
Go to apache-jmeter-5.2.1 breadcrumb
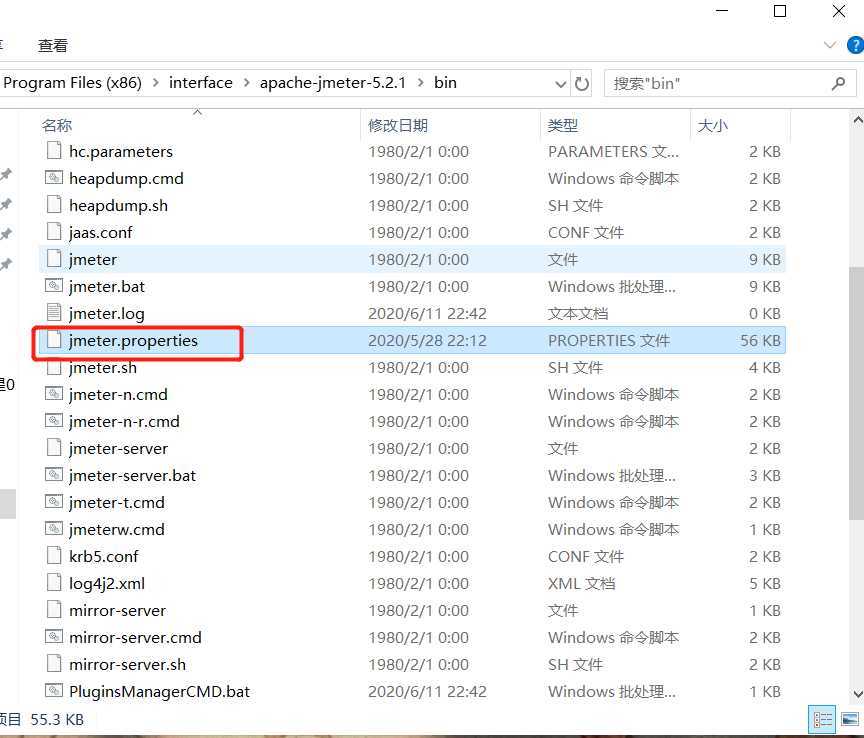coord(332,83)
